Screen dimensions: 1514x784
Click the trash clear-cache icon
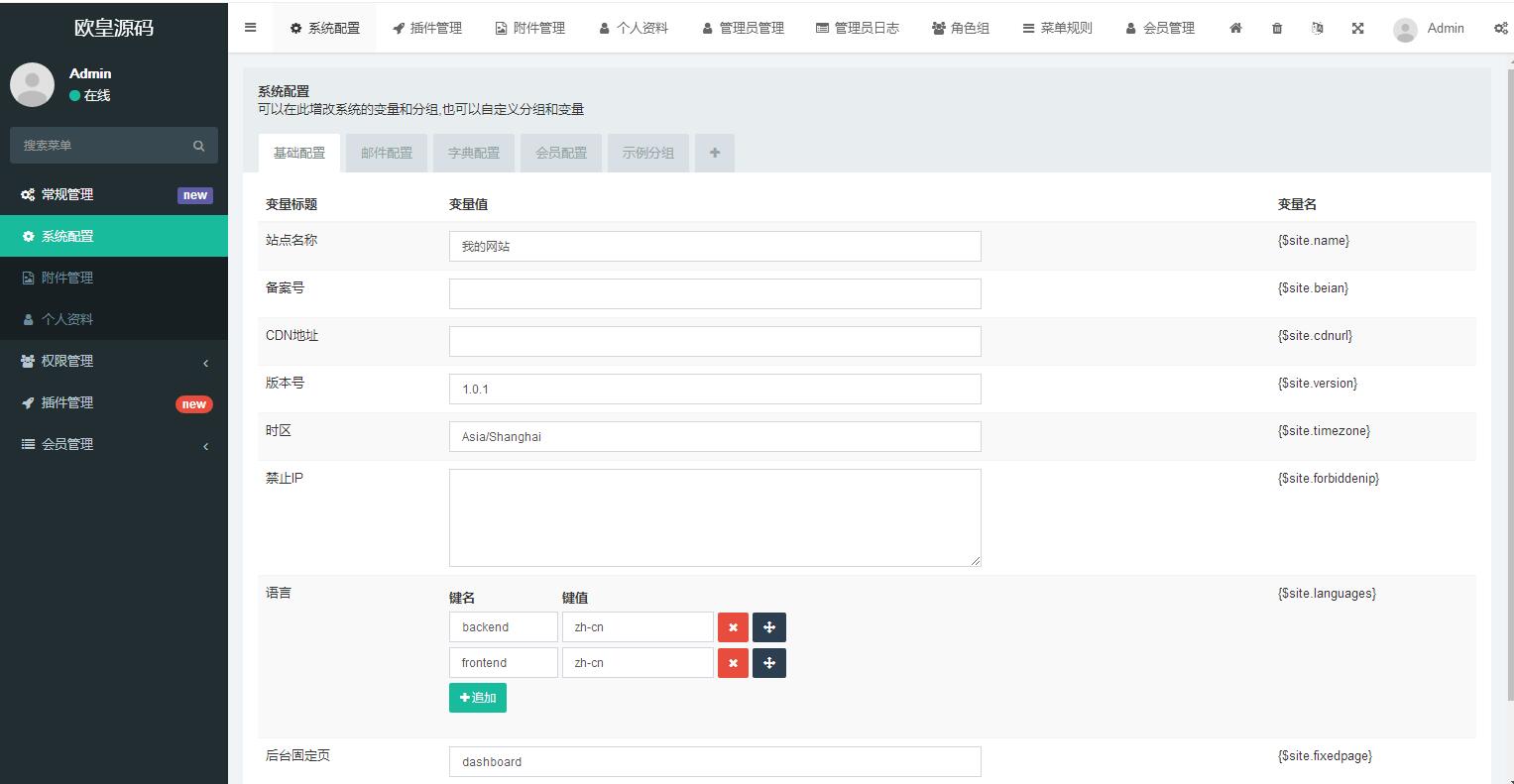pyautogui.click(x=1277, y=29)
